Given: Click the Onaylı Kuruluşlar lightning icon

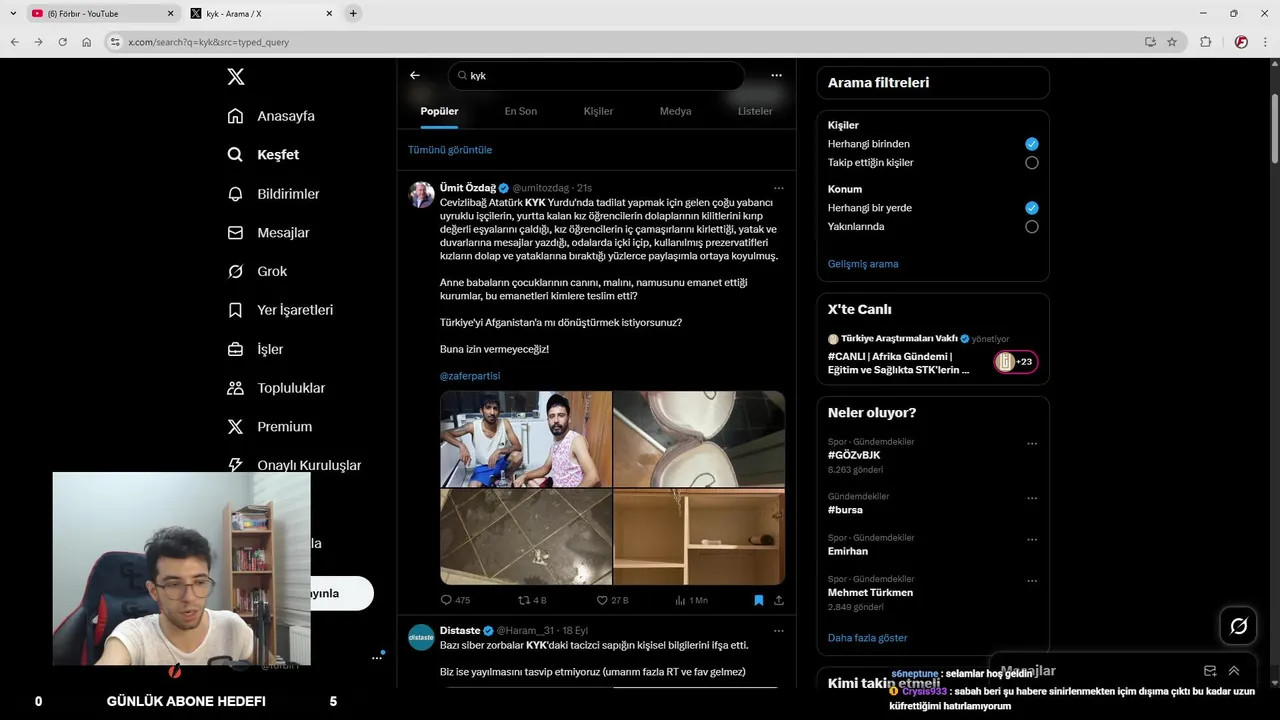Looking at the screenshot, I should (235, 465).
